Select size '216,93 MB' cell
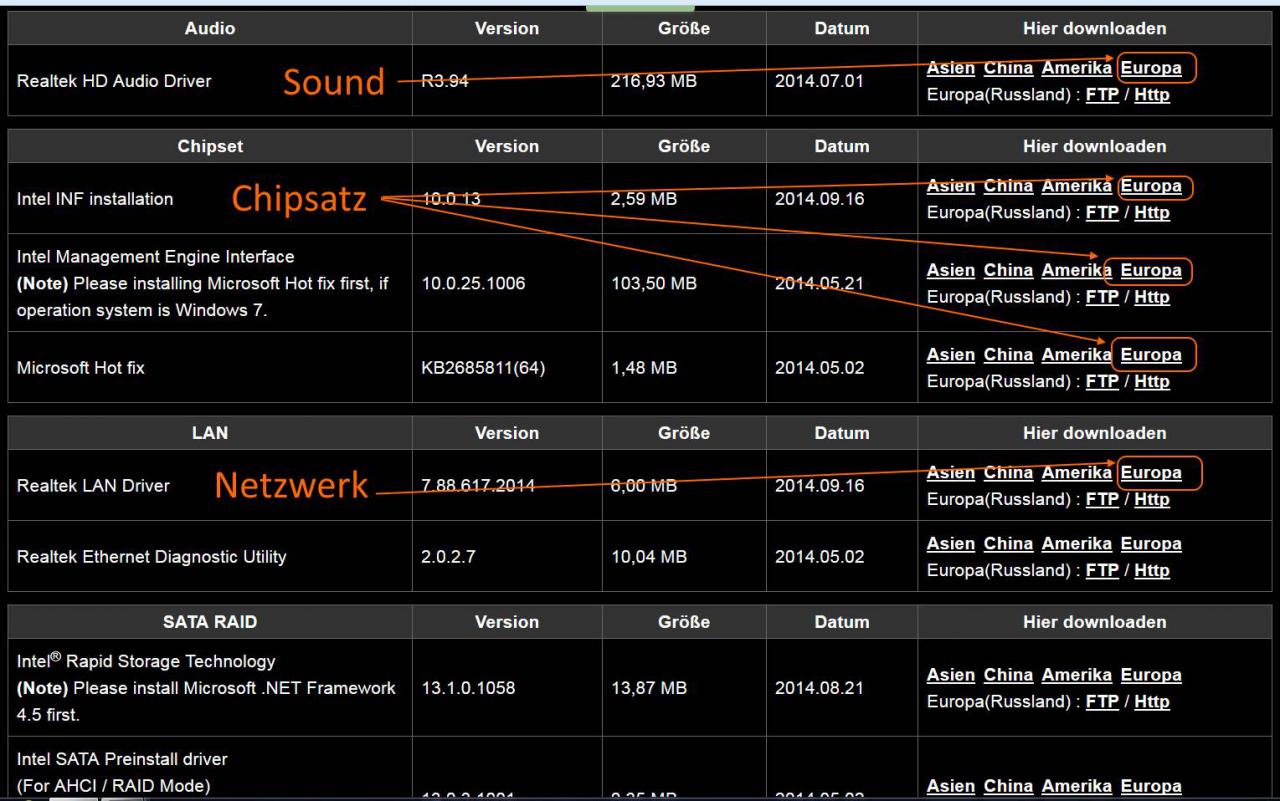 (684, 81)
